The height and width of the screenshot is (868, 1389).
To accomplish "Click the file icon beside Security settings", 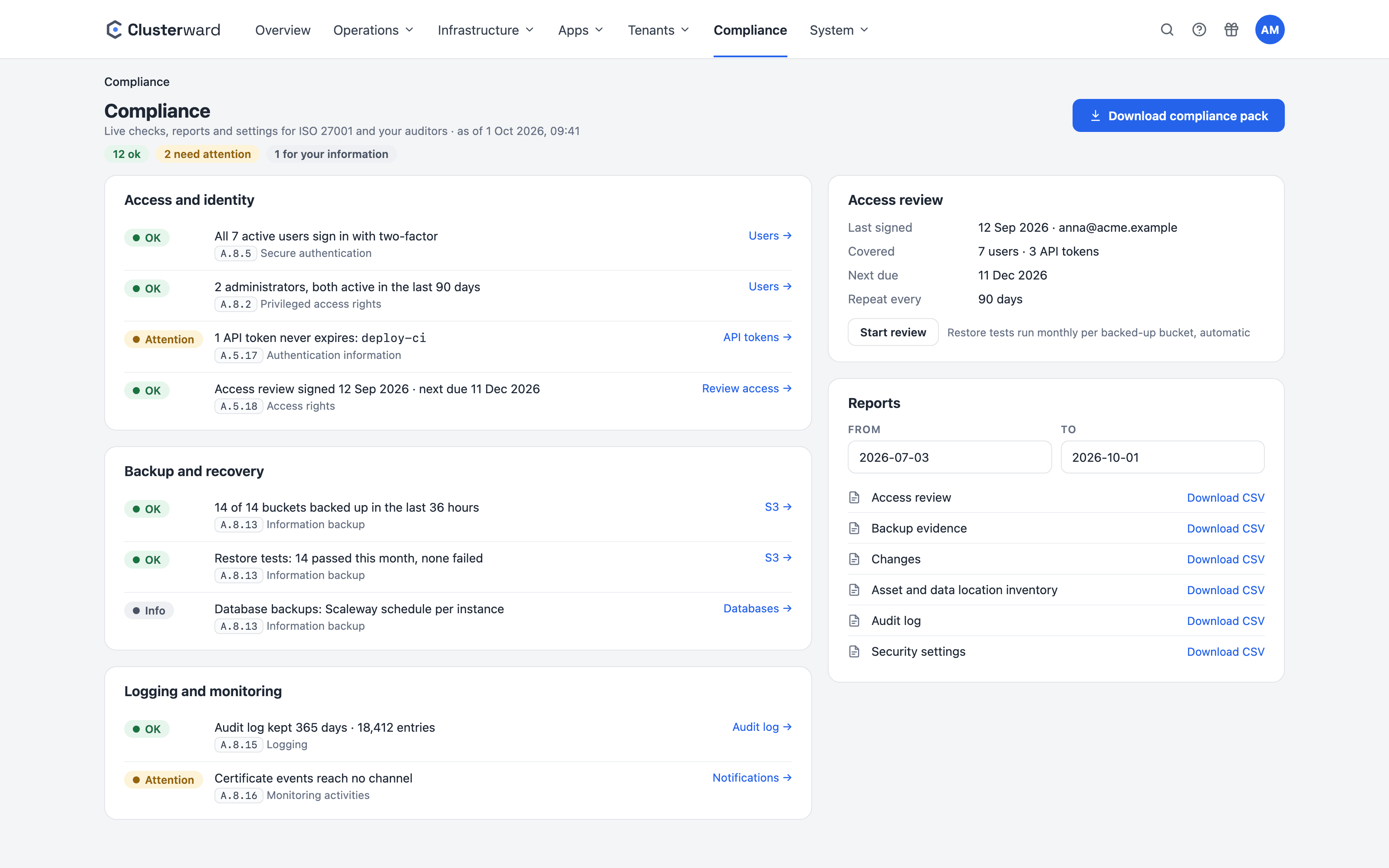I will coord(854,651).
